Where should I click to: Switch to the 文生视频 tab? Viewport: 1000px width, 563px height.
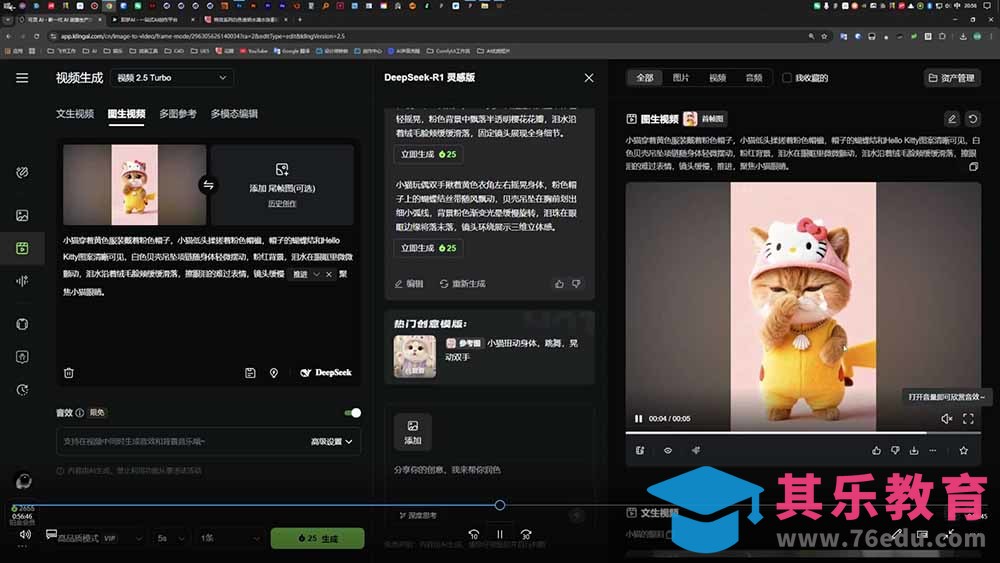point(75,113)
